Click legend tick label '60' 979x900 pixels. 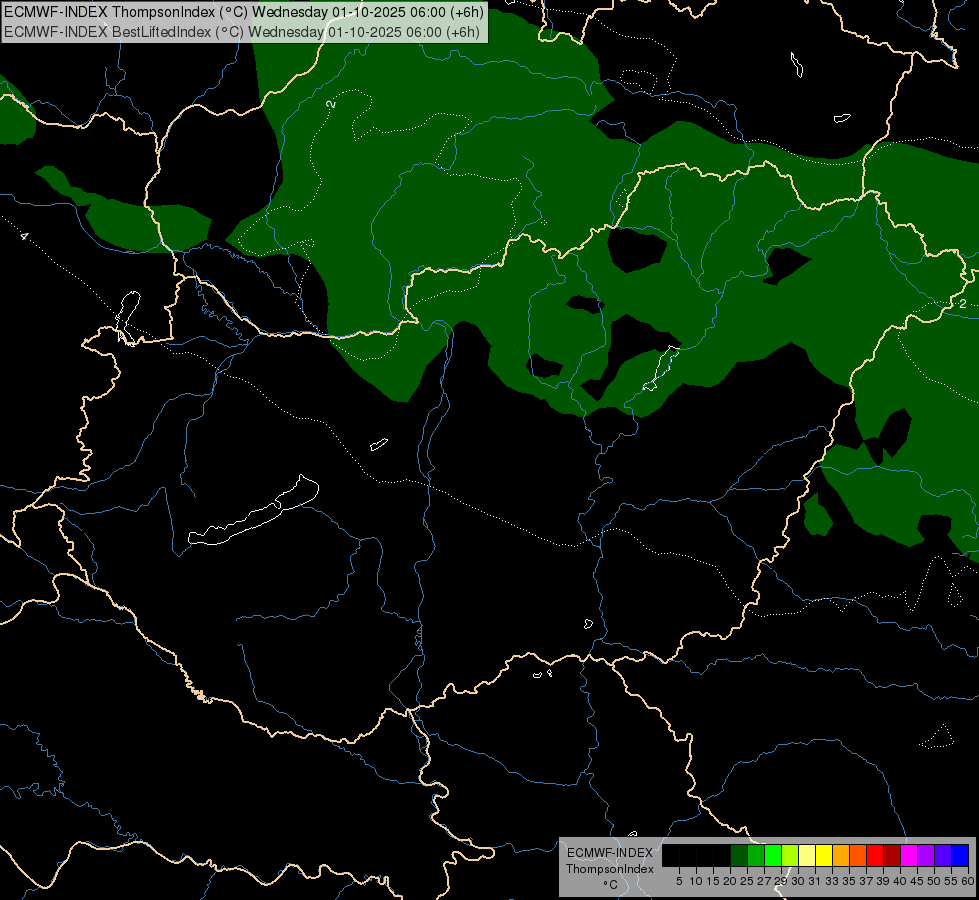(968, 881)
